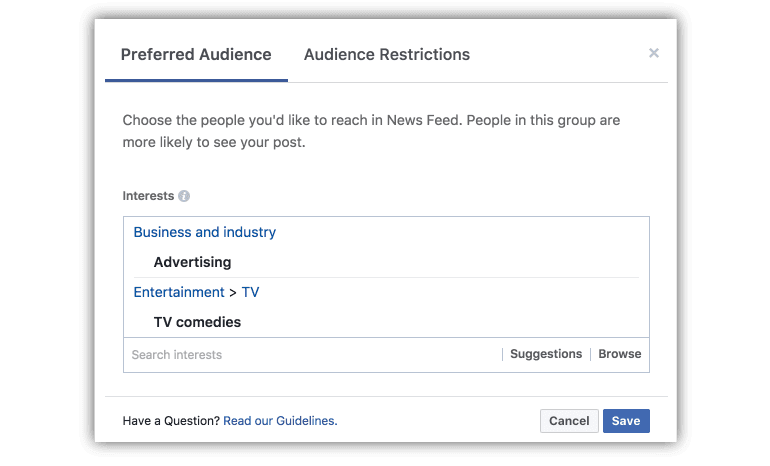Click the News Feed description paragraph
770x466 pixels.
(371, 131)
